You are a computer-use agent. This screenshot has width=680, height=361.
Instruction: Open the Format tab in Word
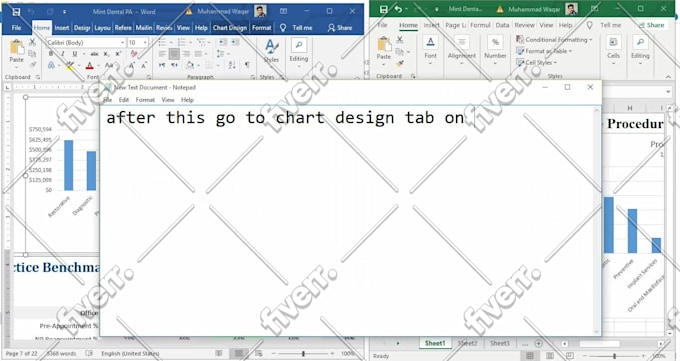point(262,27)
